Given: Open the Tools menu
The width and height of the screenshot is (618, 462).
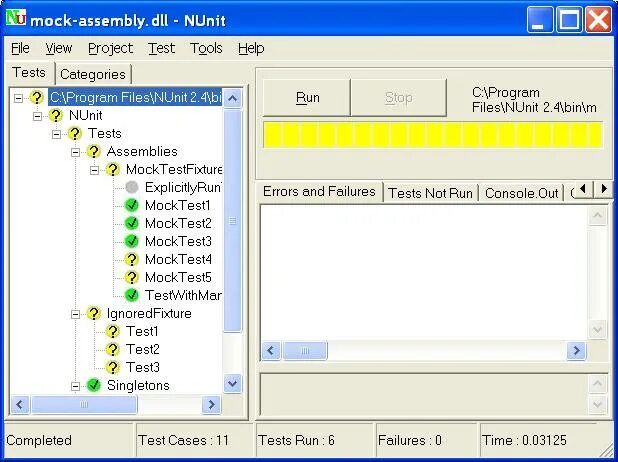Looking at the screenshot, I should pyautogui.click(x=206, y=48).
